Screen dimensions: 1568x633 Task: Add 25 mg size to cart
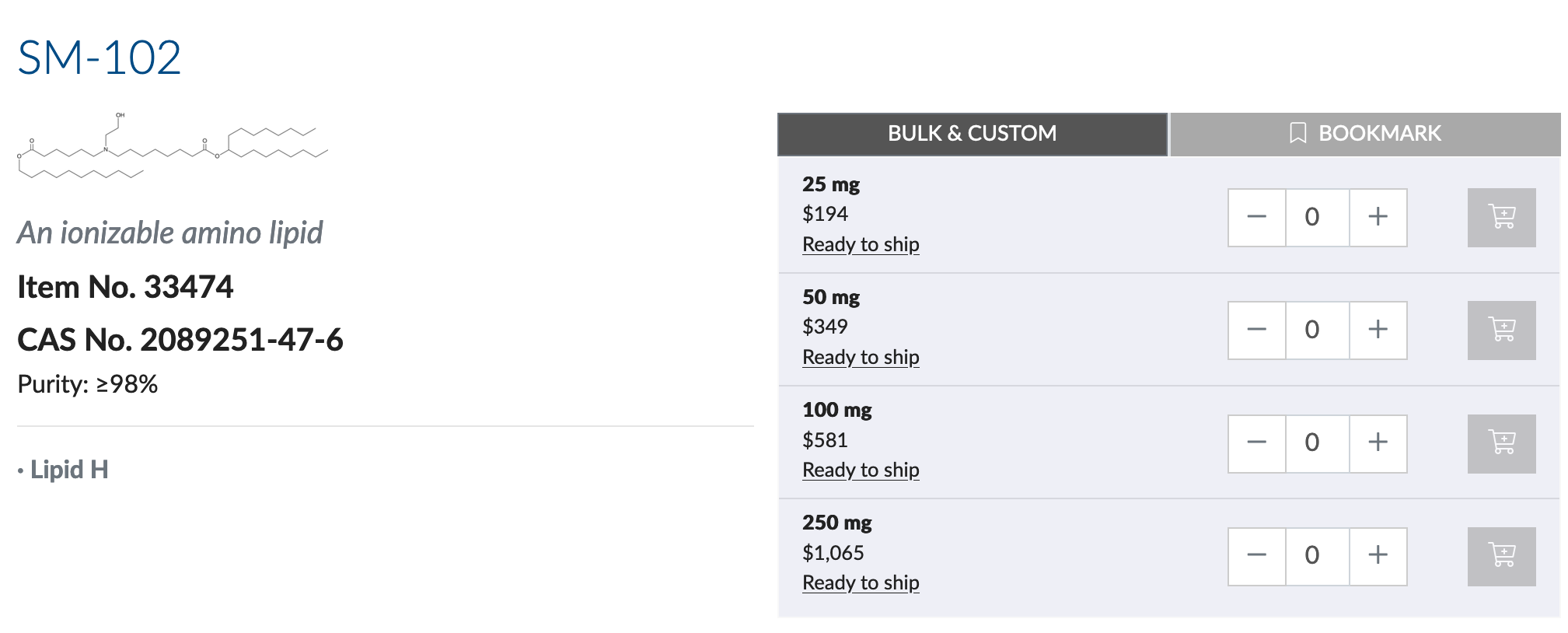(1501, 218)
